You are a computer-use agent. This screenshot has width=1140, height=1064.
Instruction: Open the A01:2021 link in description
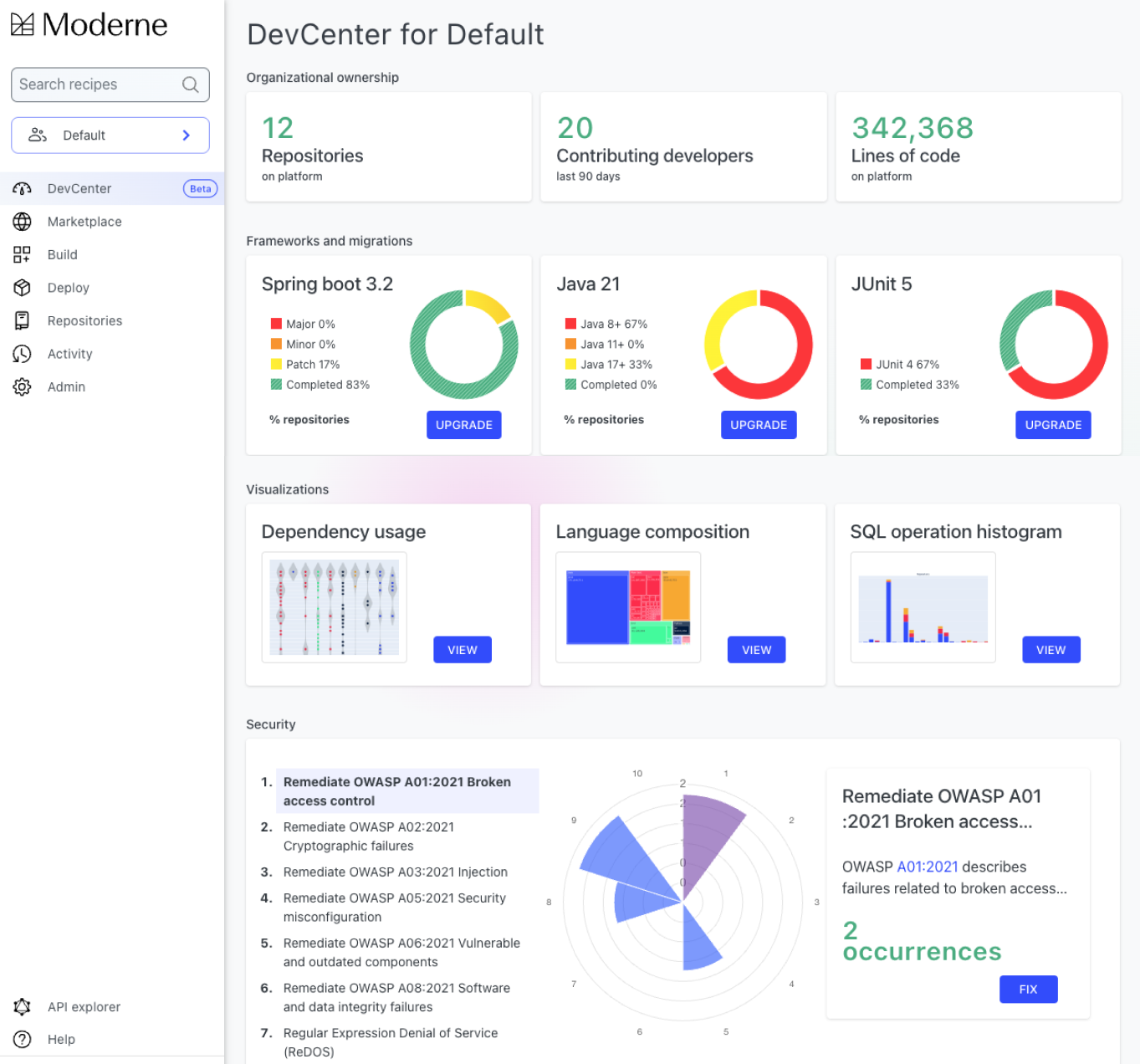[928, 867]
